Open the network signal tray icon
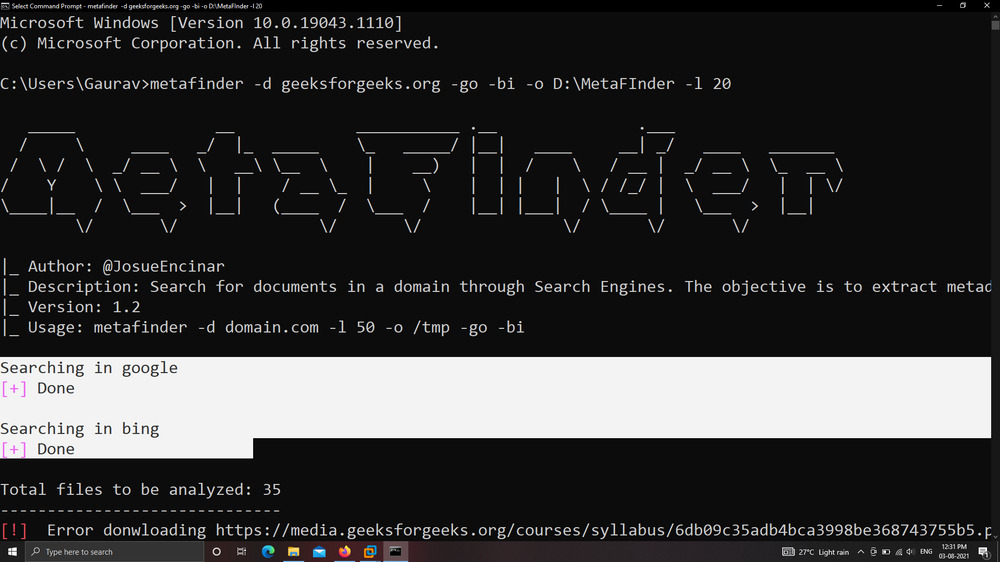Image resolution: width=1000 pixels, height=562 pixels. click(x=899, y=552)
